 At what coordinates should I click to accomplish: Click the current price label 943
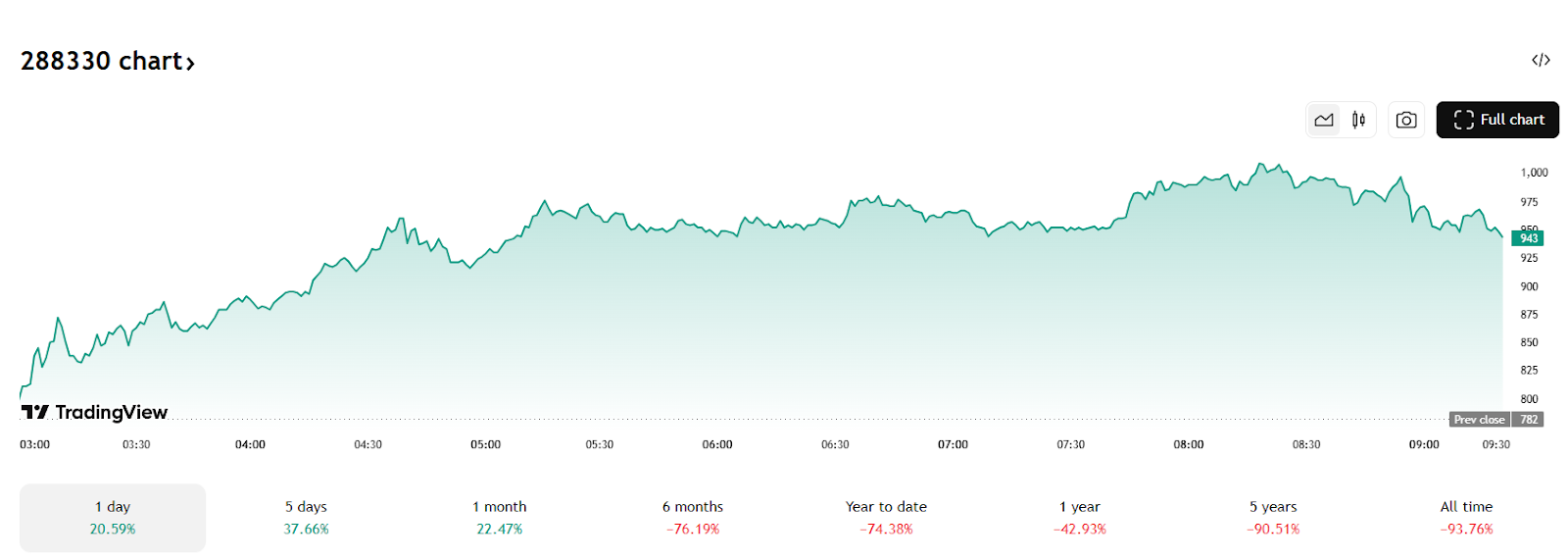(x=1528, y=238)
